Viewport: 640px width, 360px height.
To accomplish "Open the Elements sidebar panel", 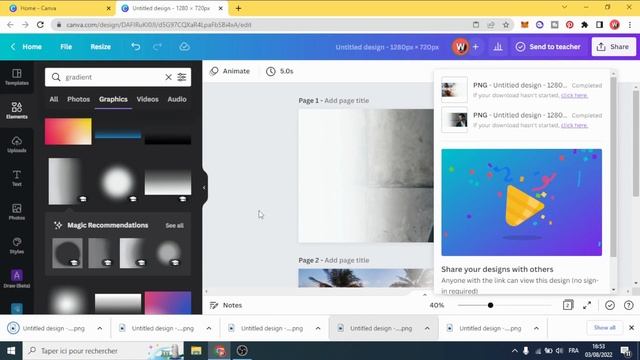I will tap(17, 110).
